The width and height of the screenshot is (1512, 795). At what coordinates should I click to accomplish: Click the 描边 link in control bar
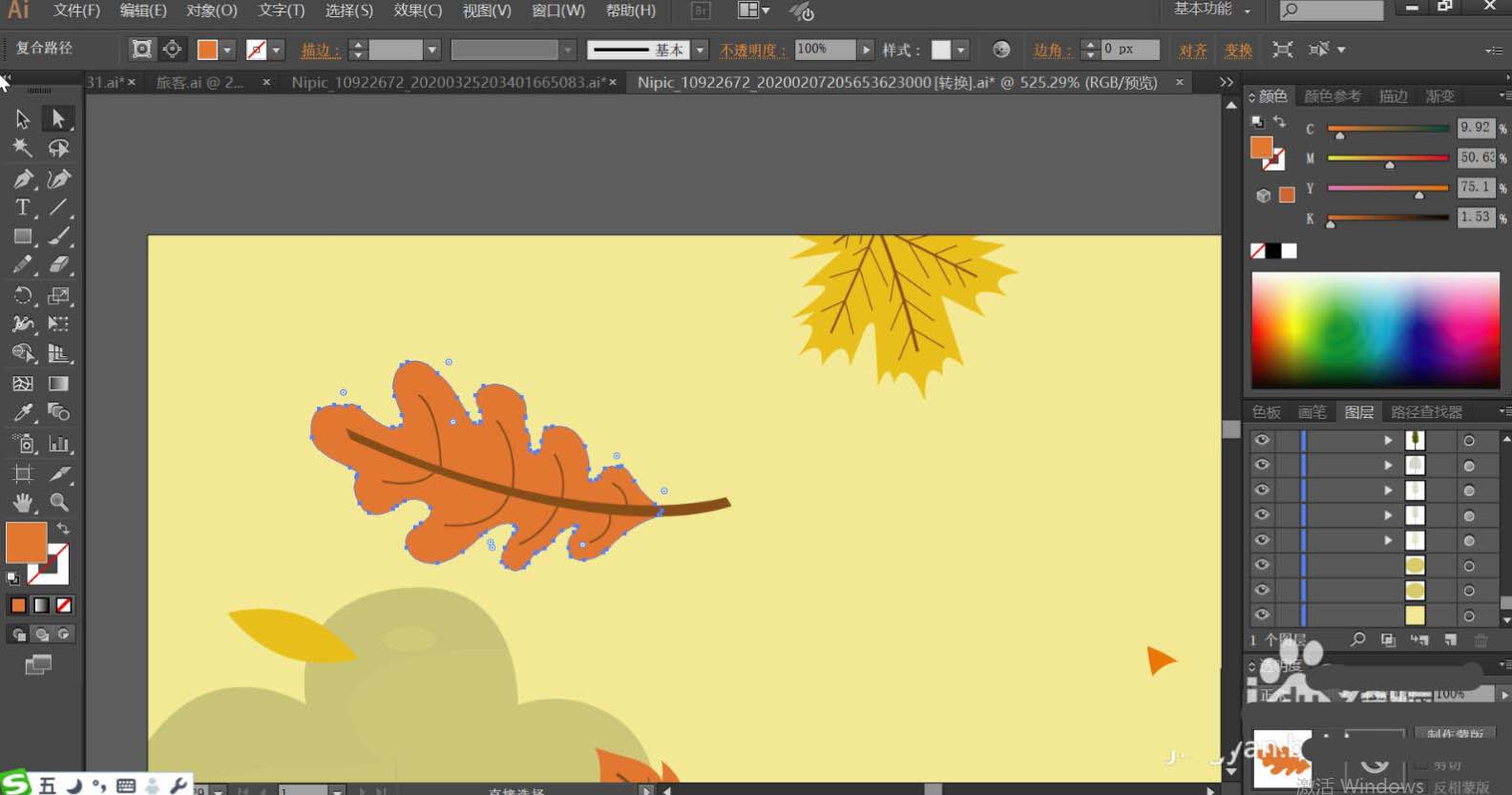pyautogui.click(x=321, y=50)
